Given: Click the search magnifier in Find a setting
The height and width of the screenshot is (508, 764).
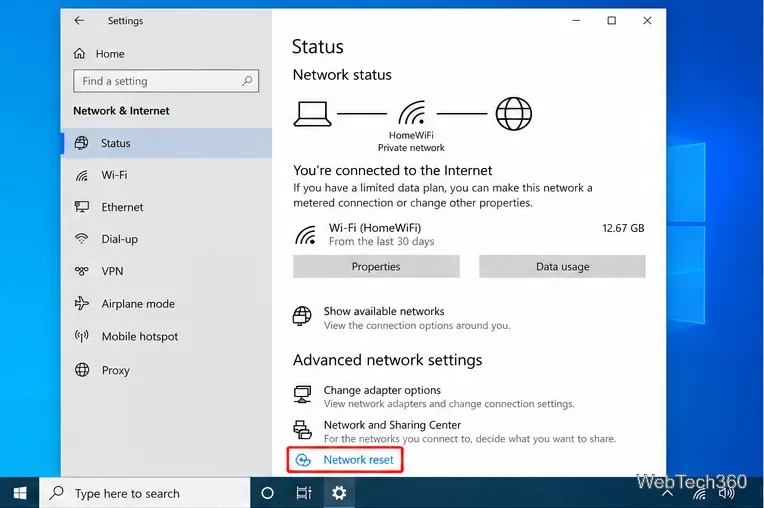Looking at the screenshot, I should pos(247,81).
